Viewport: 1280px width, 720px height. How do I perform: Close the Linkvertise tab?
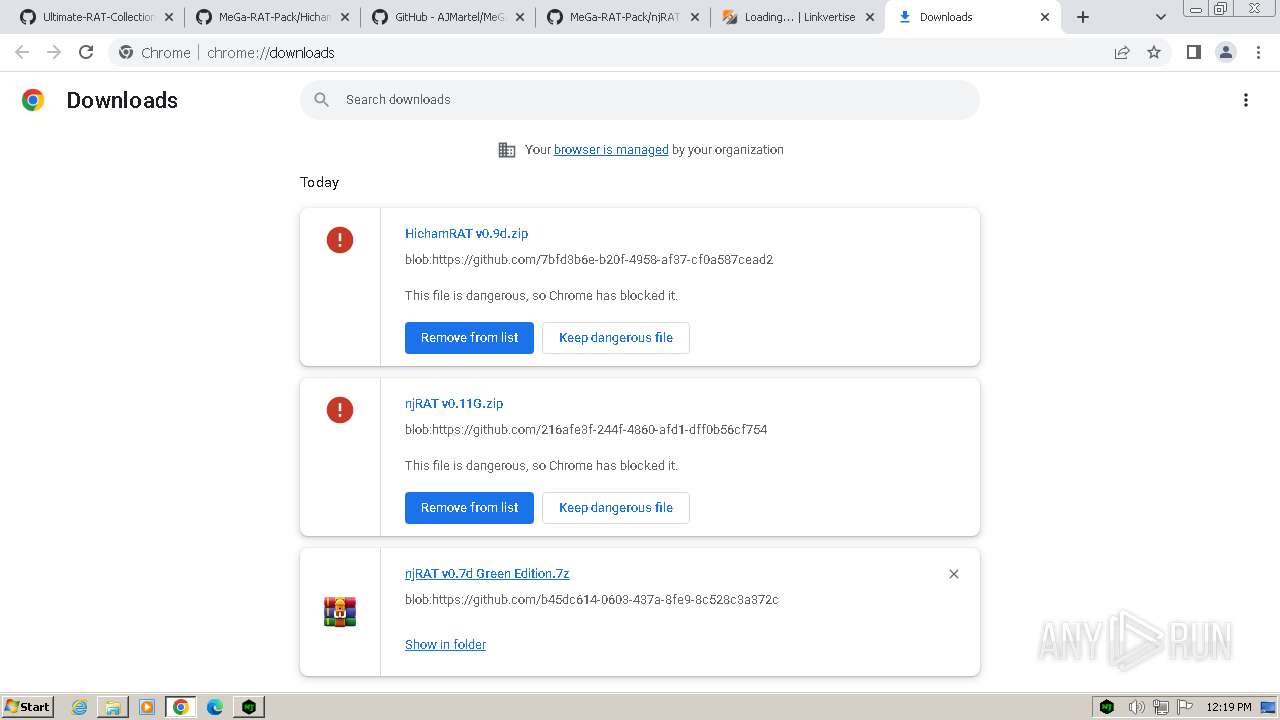pos(869,17)
